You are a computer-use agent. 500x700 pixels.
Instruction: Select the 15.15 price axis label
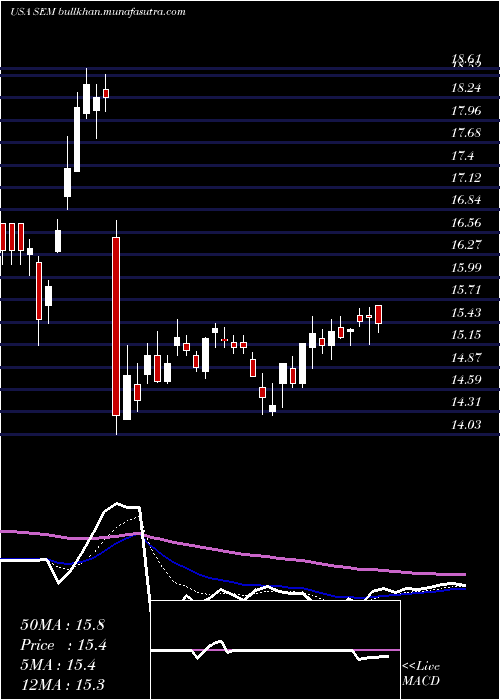coord(466,334)
